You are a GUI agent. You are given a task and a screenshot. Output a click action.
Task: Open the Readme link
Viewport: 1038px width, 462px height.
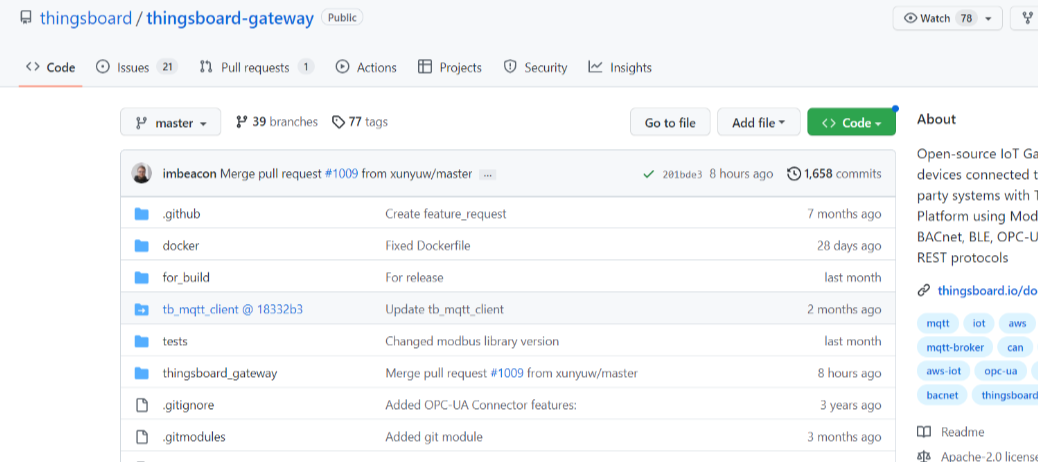[x=951, y=432]
